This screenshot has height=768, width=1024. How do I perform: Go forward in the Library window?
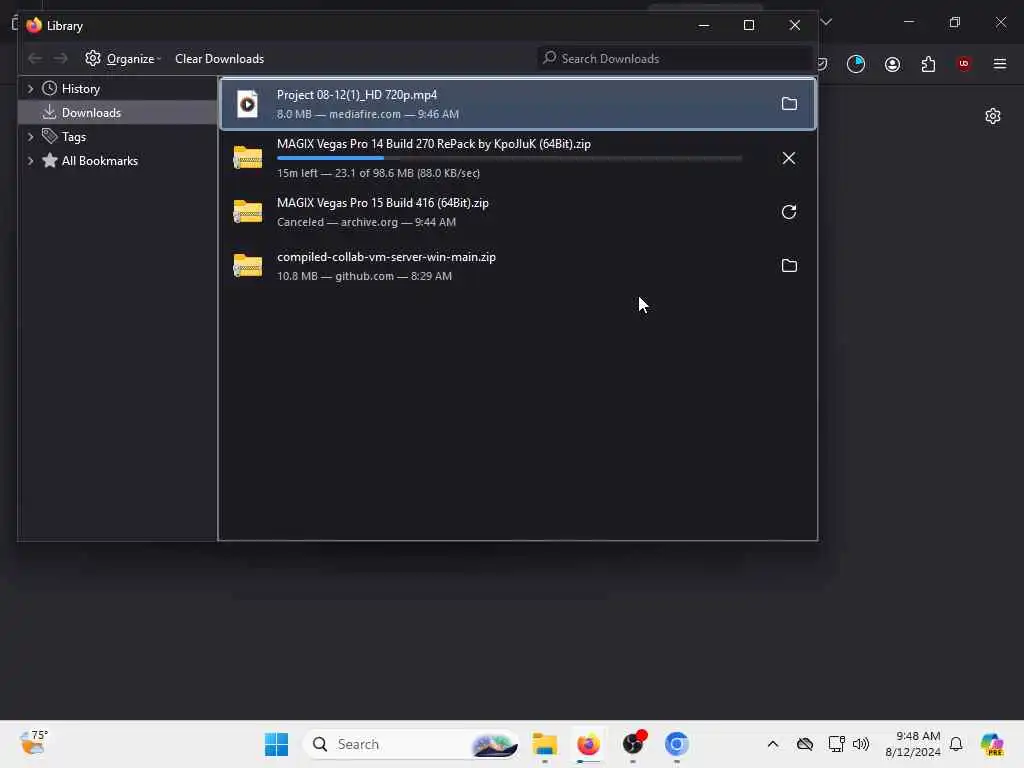(x=61, y=59)
